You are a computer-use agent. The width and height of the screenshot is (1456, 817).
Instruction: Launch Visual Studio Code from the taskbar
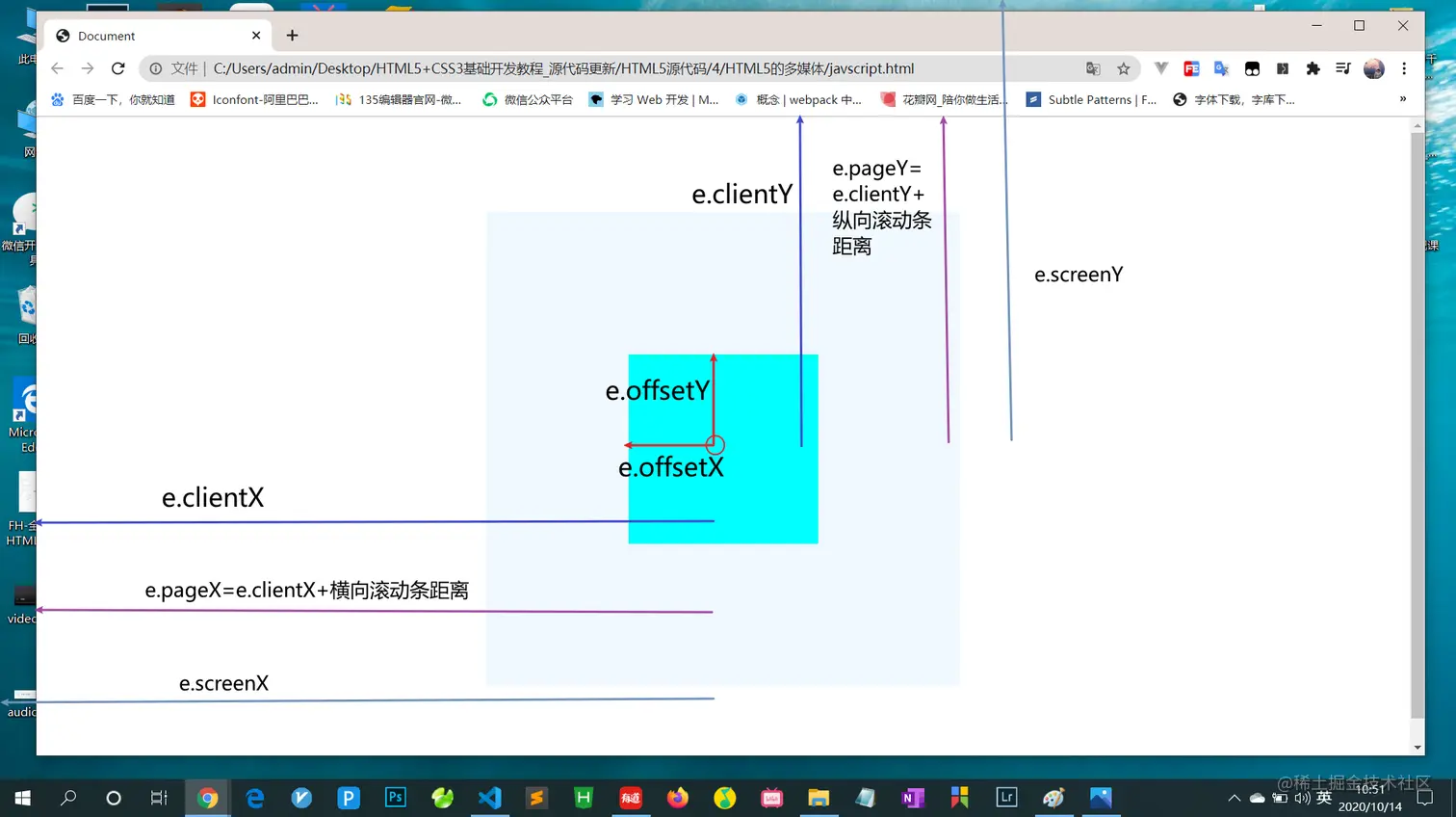pyautogui.click(x=490, y=798)
